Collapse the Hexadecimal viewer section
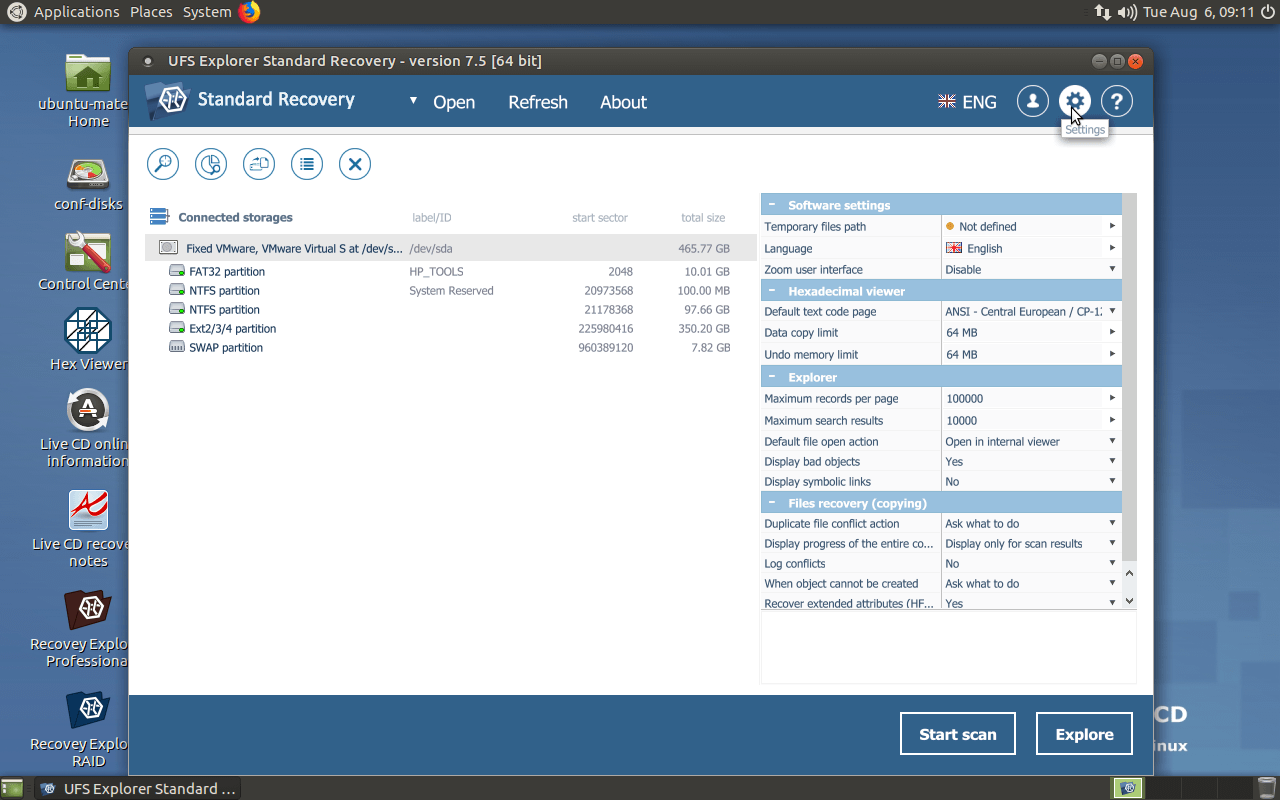Screen dimensions: 1280x800 pyautogui.click(x=772, y=291)
